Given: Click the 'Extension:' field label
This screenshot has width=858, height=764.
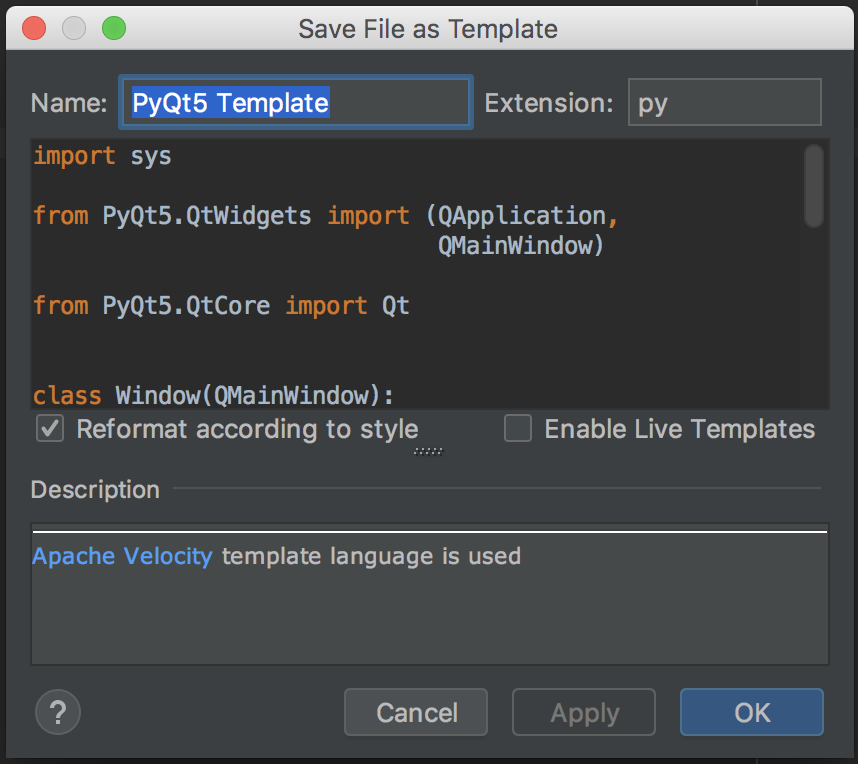Looking at the screenshot, I should click(x=549, y=103).
